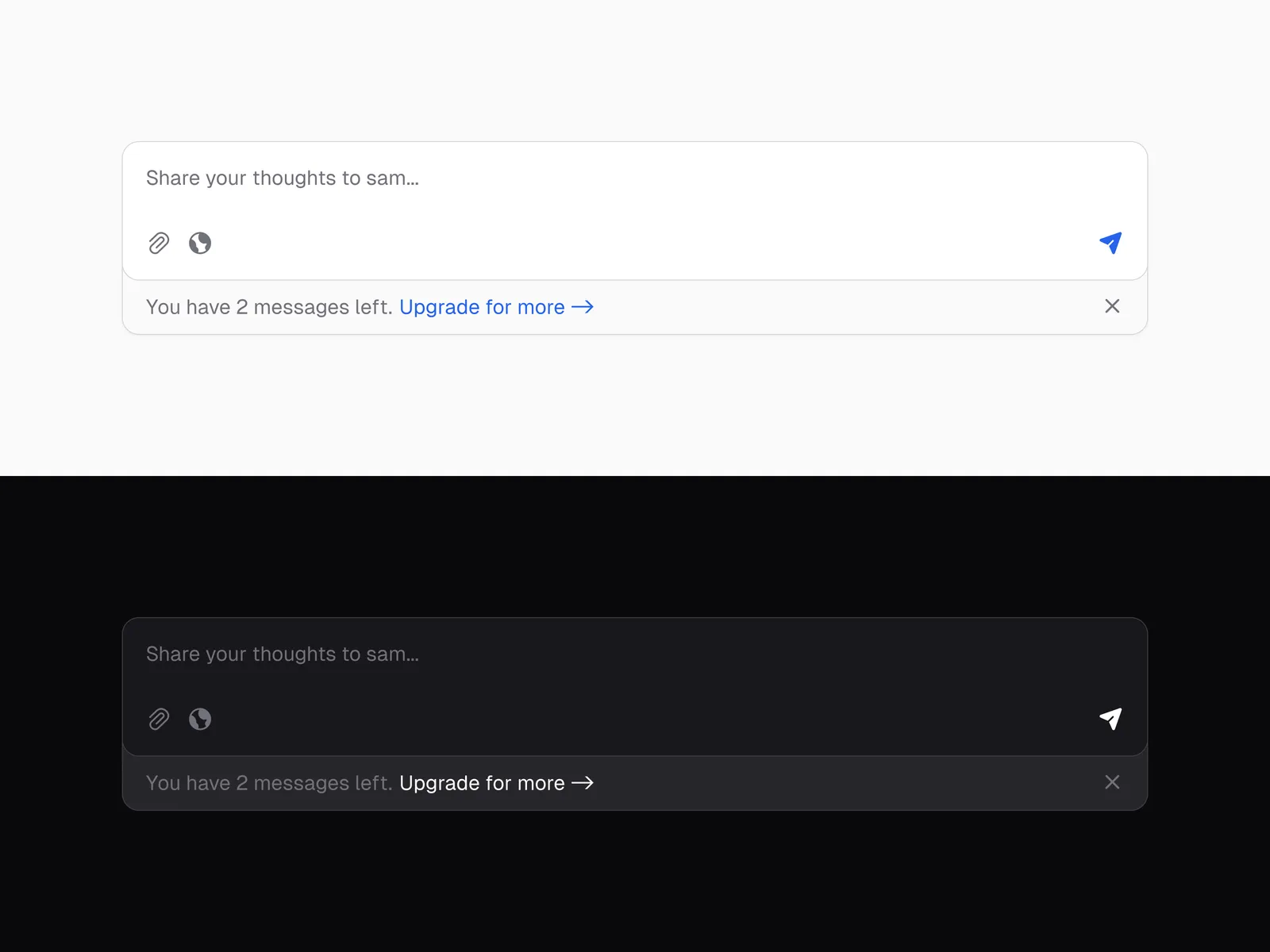Dismiss the dark theme messages-left banner
This screenshot has height=952, width=1270.
pos(1112,782)
